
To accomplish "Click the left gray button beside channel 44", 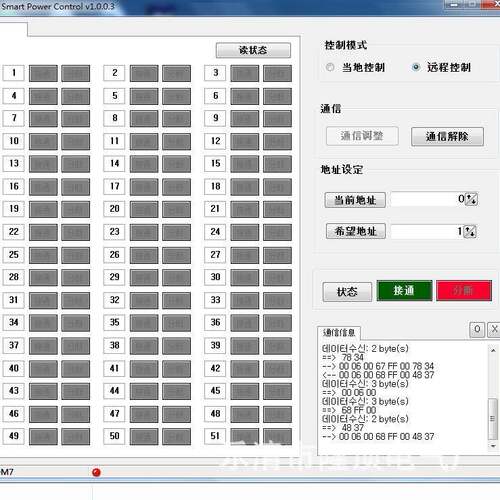I will tap(144, 391).
